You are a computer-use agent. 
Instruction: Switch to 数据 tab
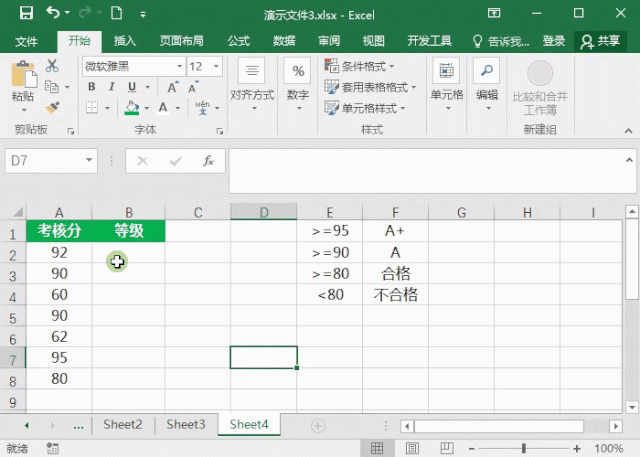[284, 41]
